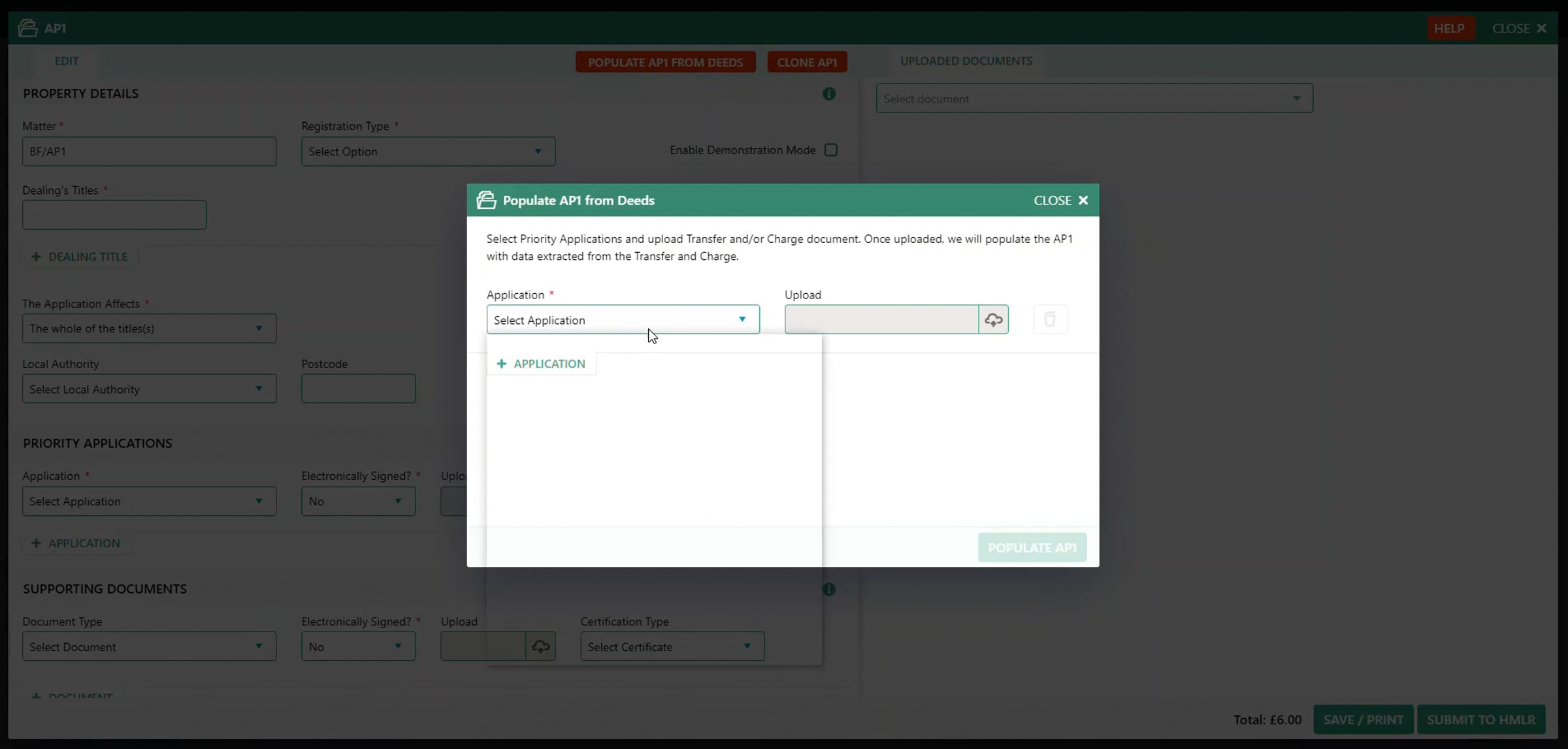
Task: Click the Property Details info icon
Action: [829, 94]
